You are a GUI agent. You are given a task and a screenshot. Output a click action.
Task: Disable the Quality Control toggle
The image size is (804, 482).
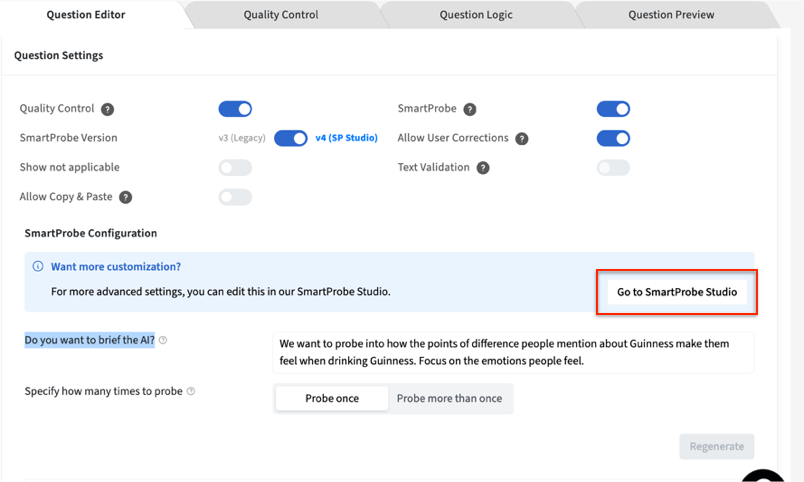coord(235,109)
